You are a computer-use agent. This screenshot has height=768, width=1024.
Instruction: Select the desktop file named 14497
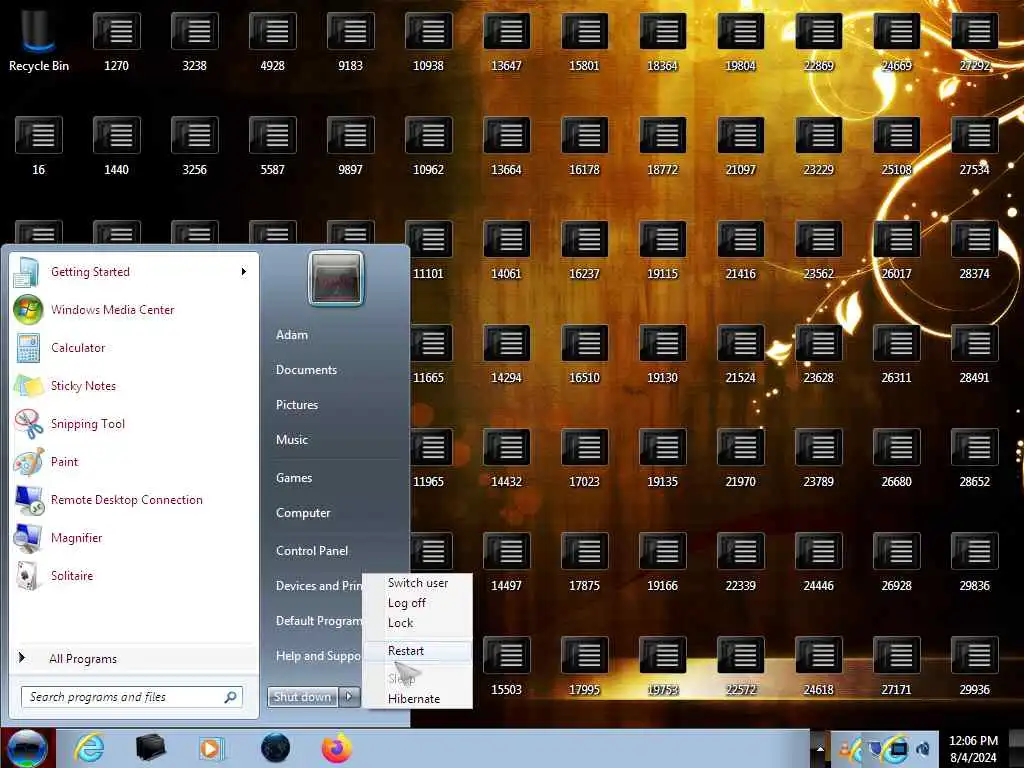coord(506,562)
